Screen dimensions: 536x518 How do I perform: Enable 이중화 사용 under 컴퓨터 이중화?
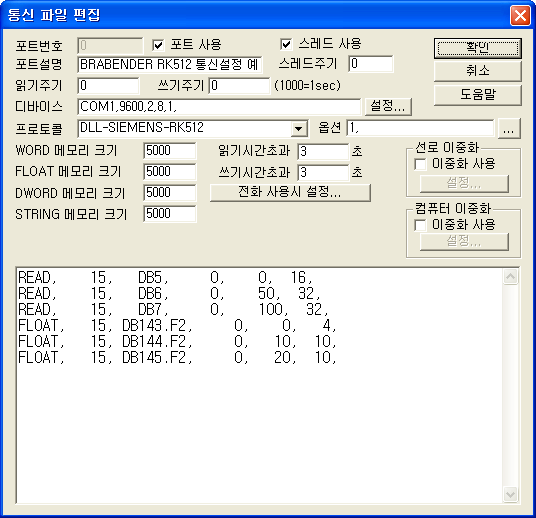(x=420, y=225)
